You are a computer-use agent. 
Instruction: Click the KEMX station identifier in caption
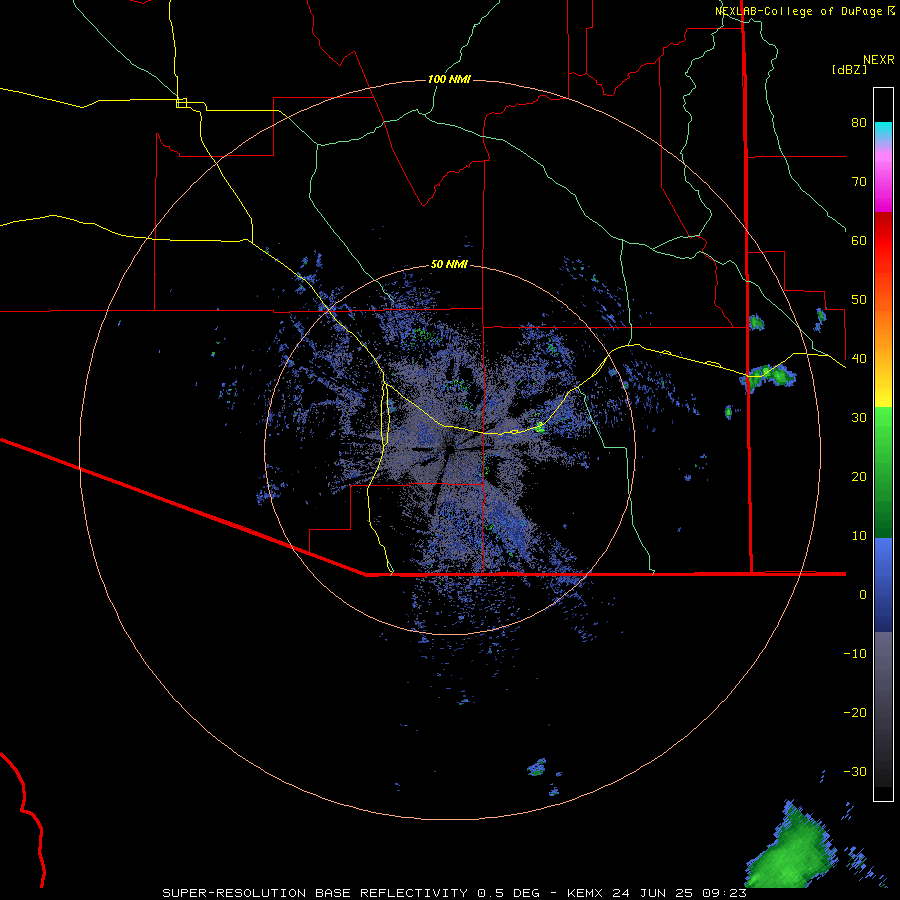(584, 893)
